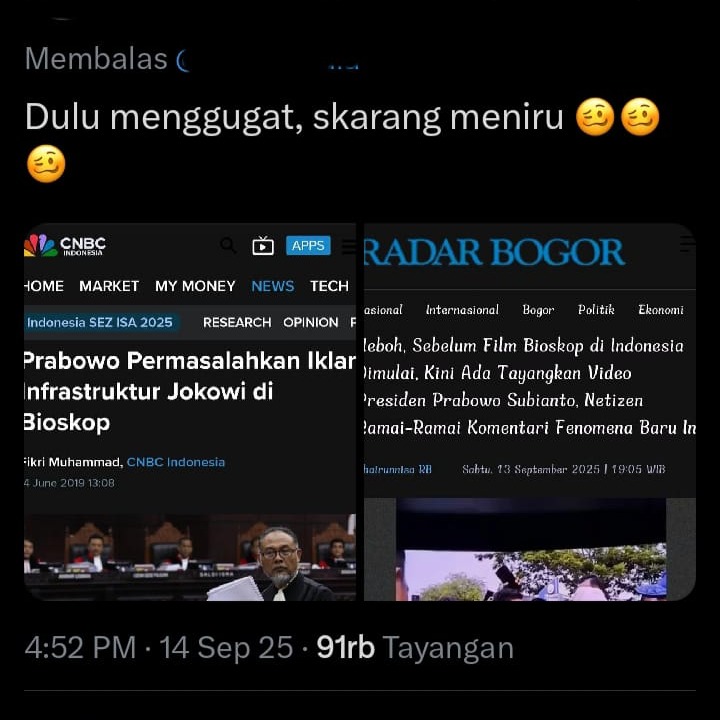This screenshot has height=720, width=720.
Task: Open the Radar Bogor hamburger menu
Action: pyautogui.click(x=687, y=244)
